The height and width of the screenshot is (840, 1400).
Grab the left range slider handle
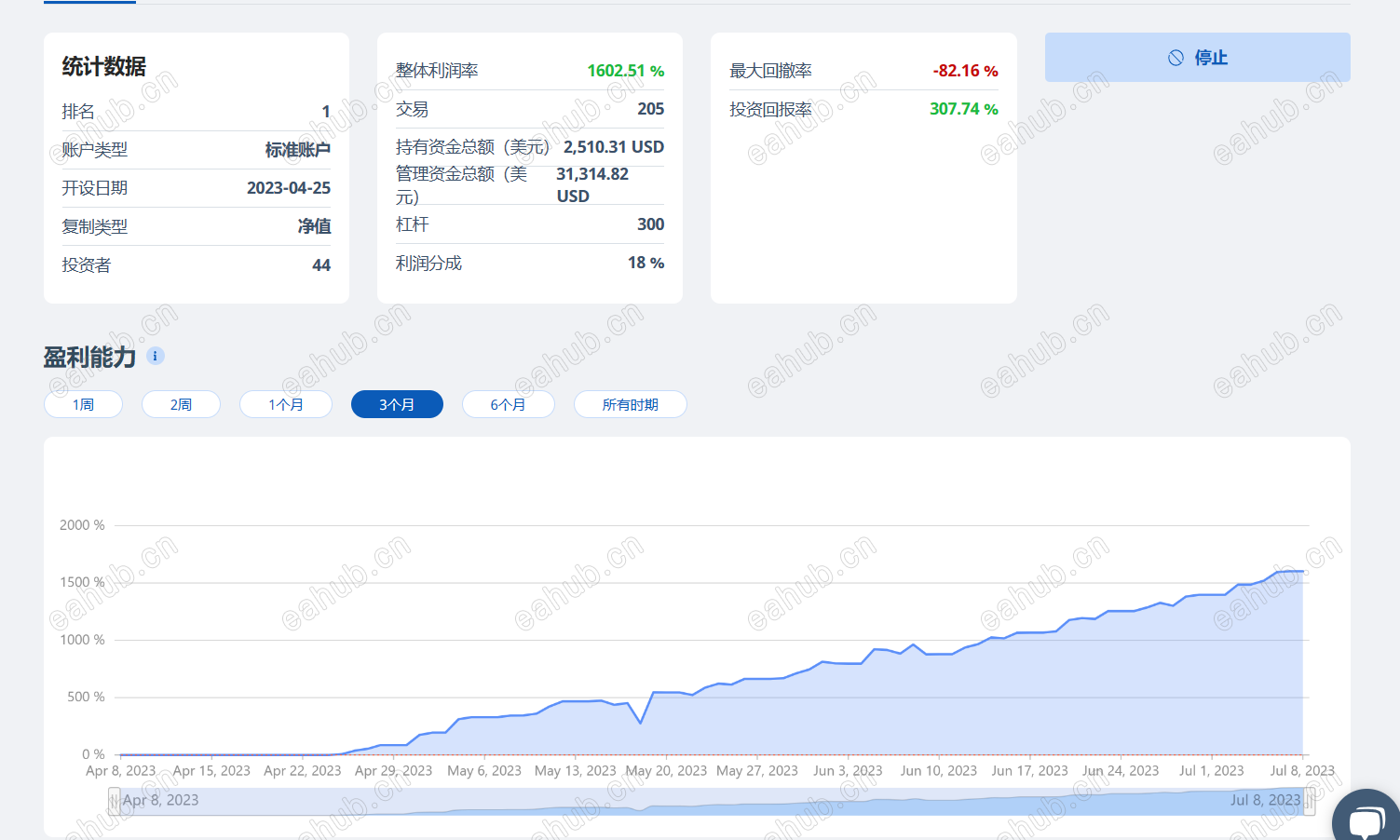pos(114,801)
